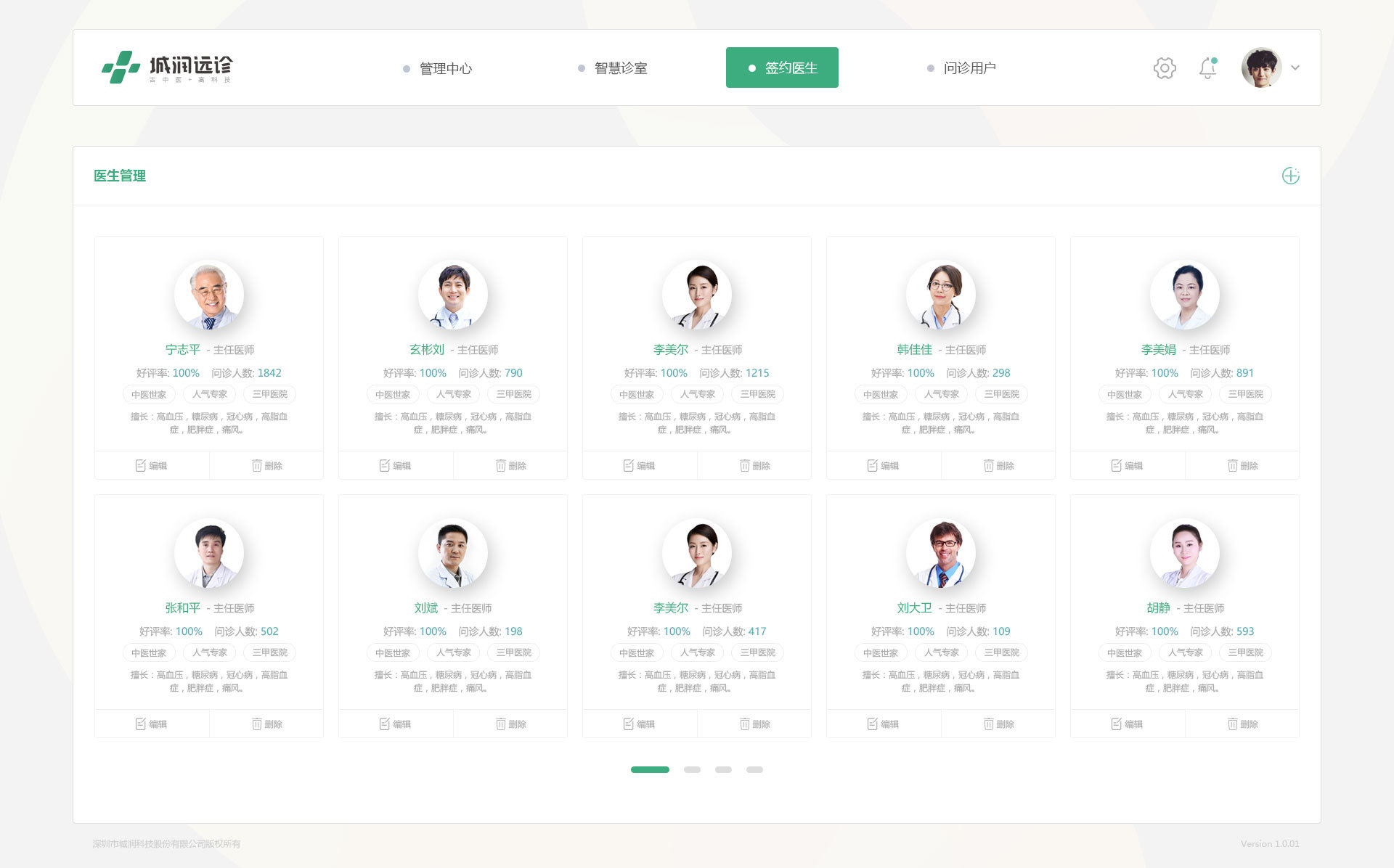Screen dimensions: 1394x868
Task: Open the settings gear icon
Action: pyautogui.click(x=1165, y=68)
